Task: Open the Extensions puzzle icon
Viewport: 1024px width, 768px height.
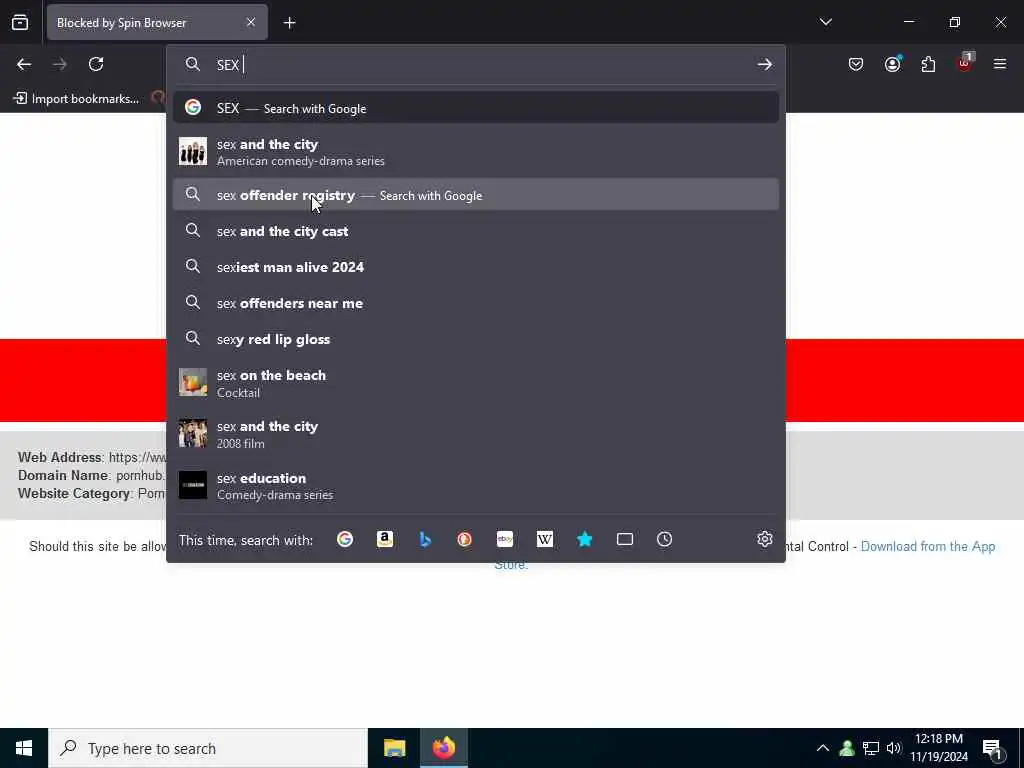Action: pyautogui.click(x=928, y=64)
